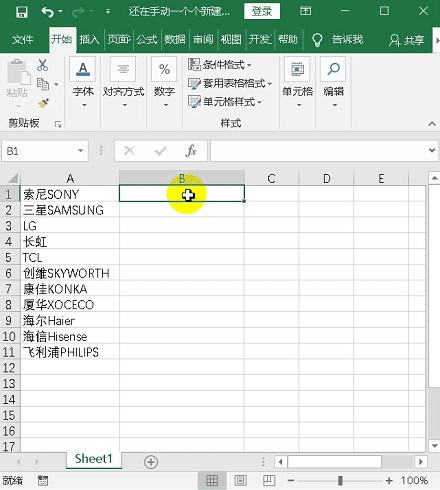The width and height of the screenshot is (440, 490).
Task: Click the Cancel X formula bar icon
Action: [x=129, y=151]
